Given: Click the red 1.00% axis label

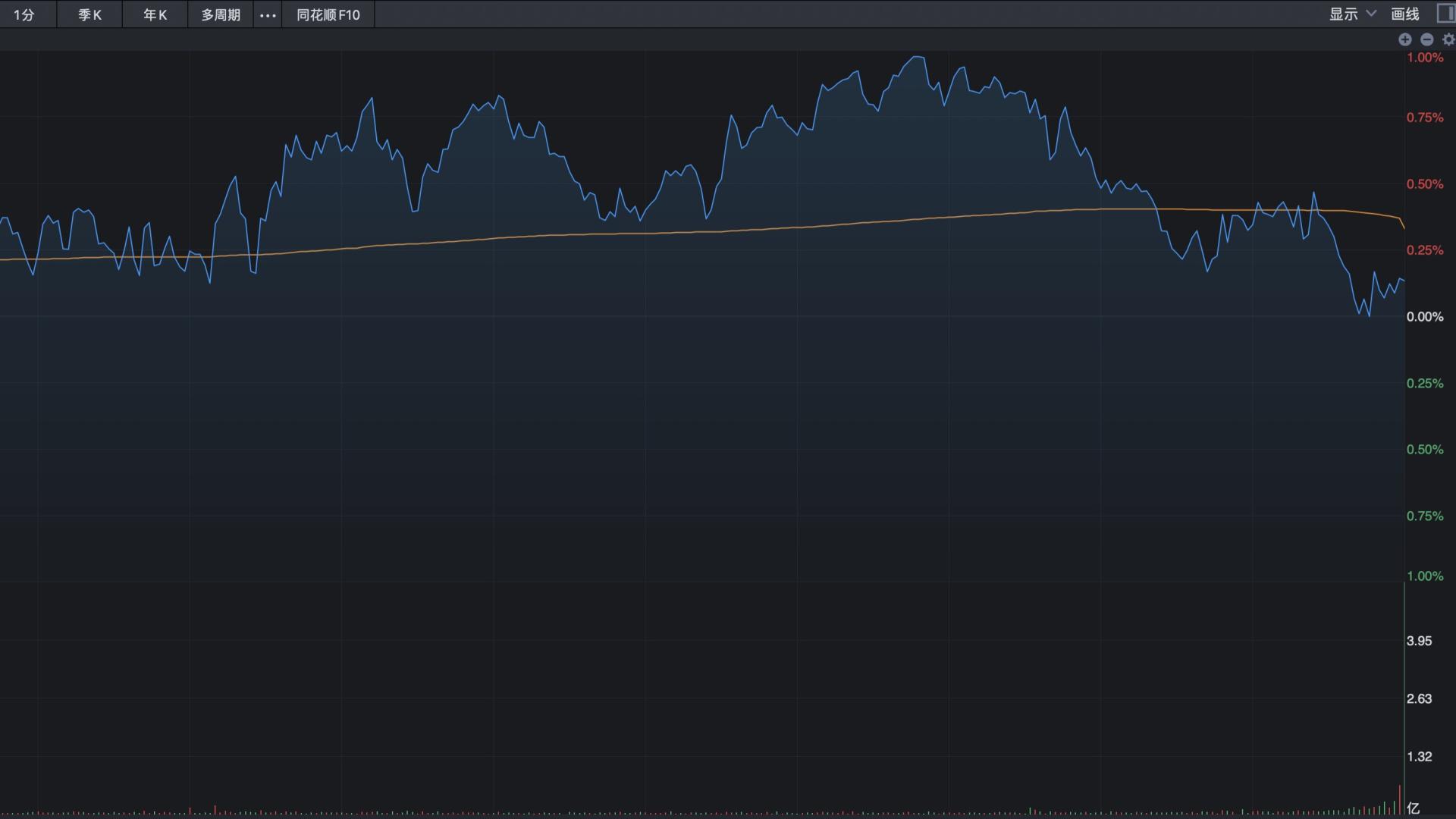Looking at the screenshot, I should click(x=1425, y=58).
